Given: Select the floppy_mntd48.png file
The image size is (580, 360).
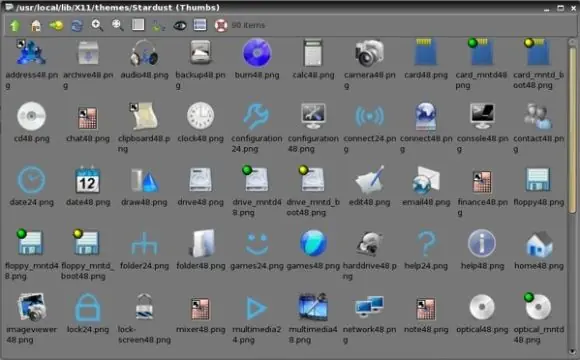Looking at the screenshot, I should pos(30,242).
